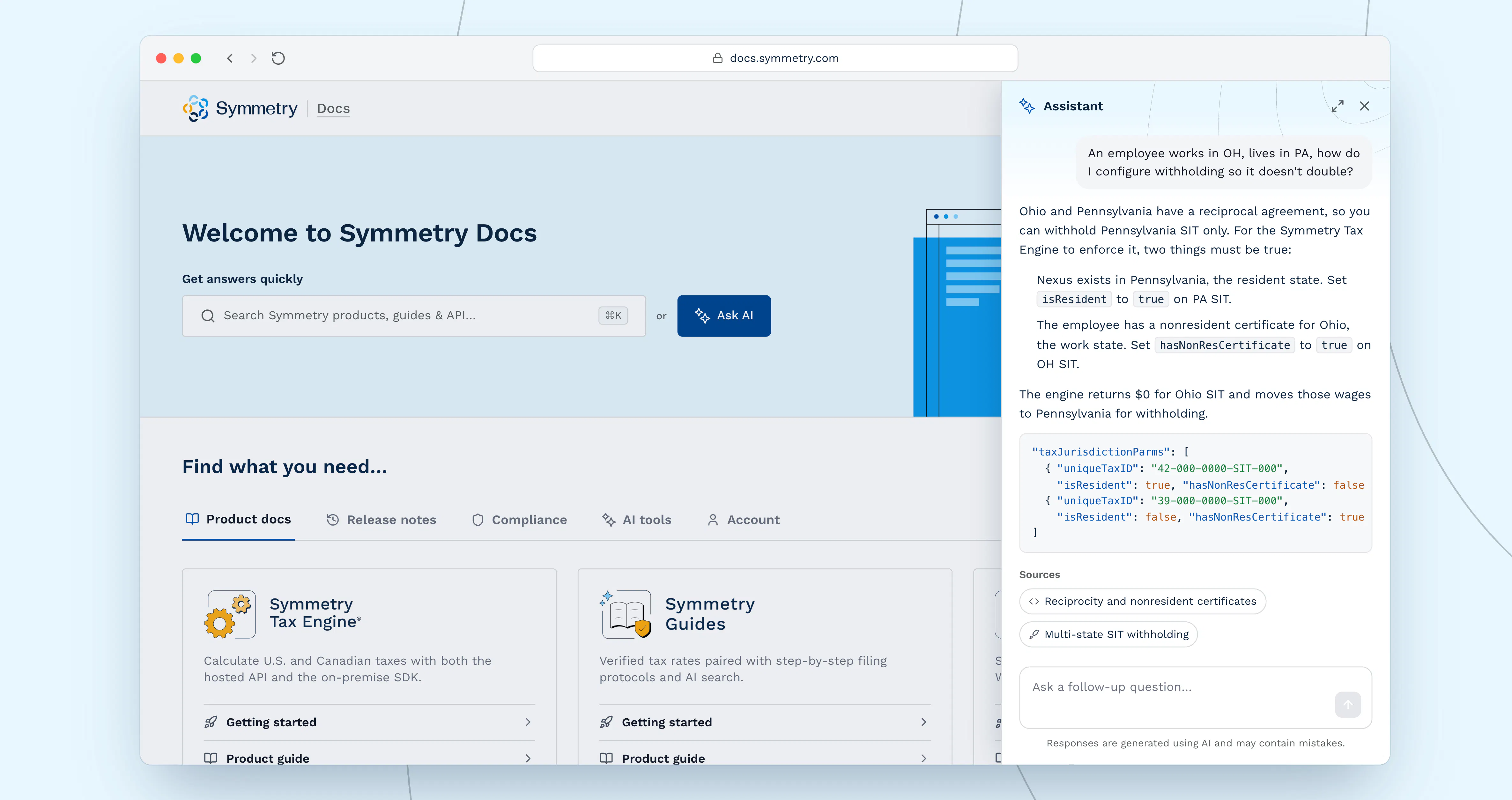Click the lock icon in the address bar
This screenshot has width=1512, height=800.
(717, 58)
